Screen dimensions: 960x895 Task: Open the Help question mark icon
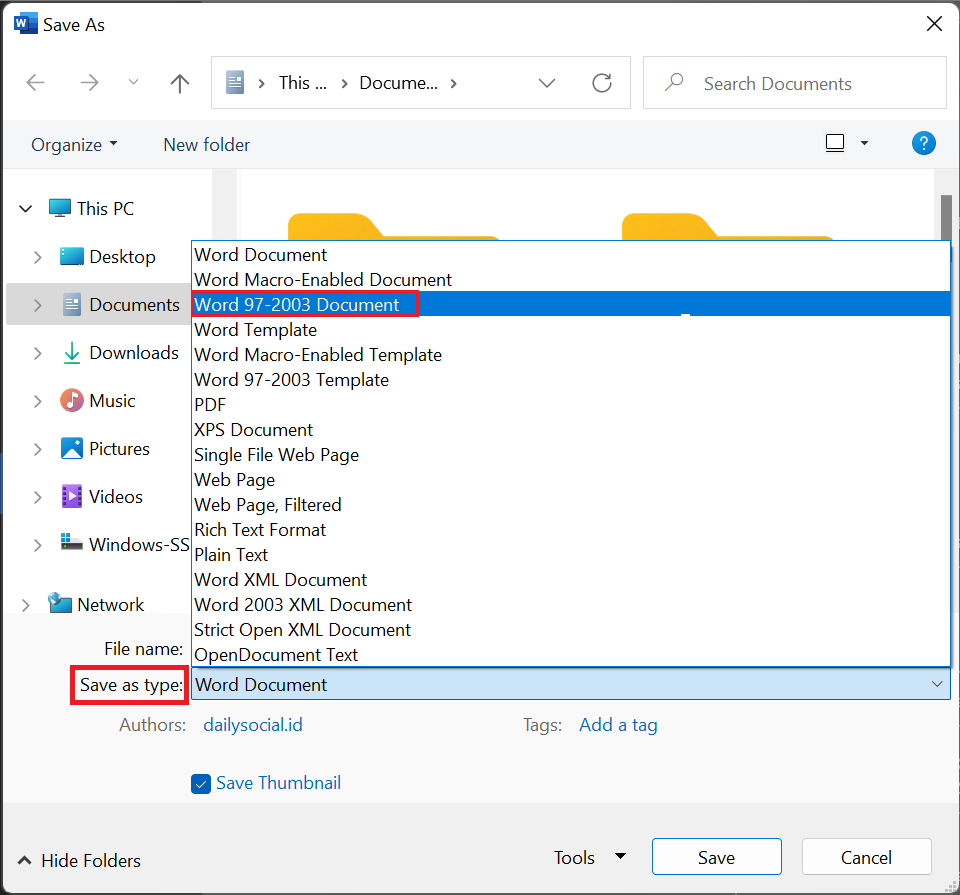point(923,143)
